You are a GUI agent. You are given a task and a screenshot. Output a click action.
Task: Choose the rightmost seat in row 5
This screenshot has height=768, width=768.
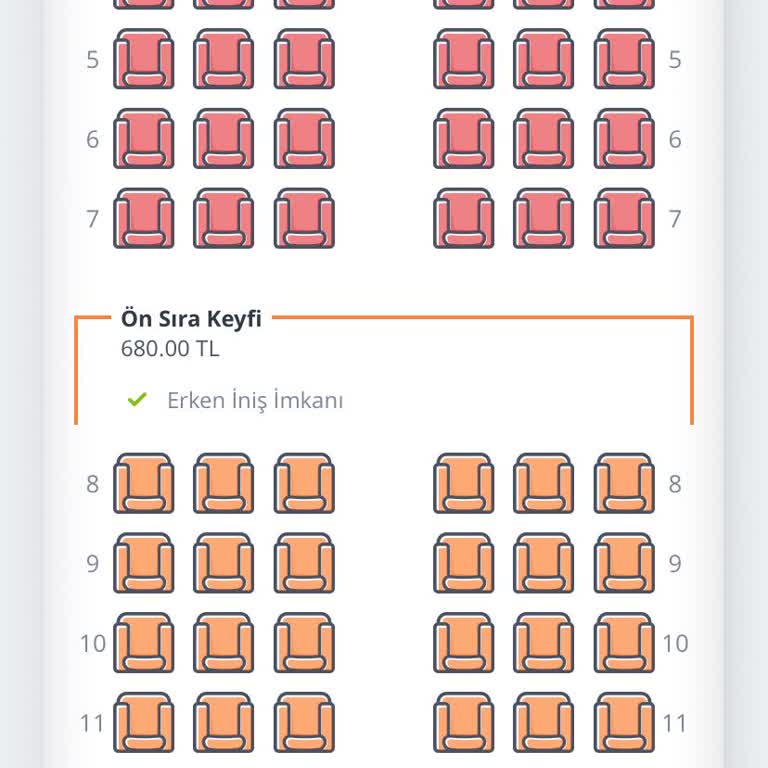(624, 59)
